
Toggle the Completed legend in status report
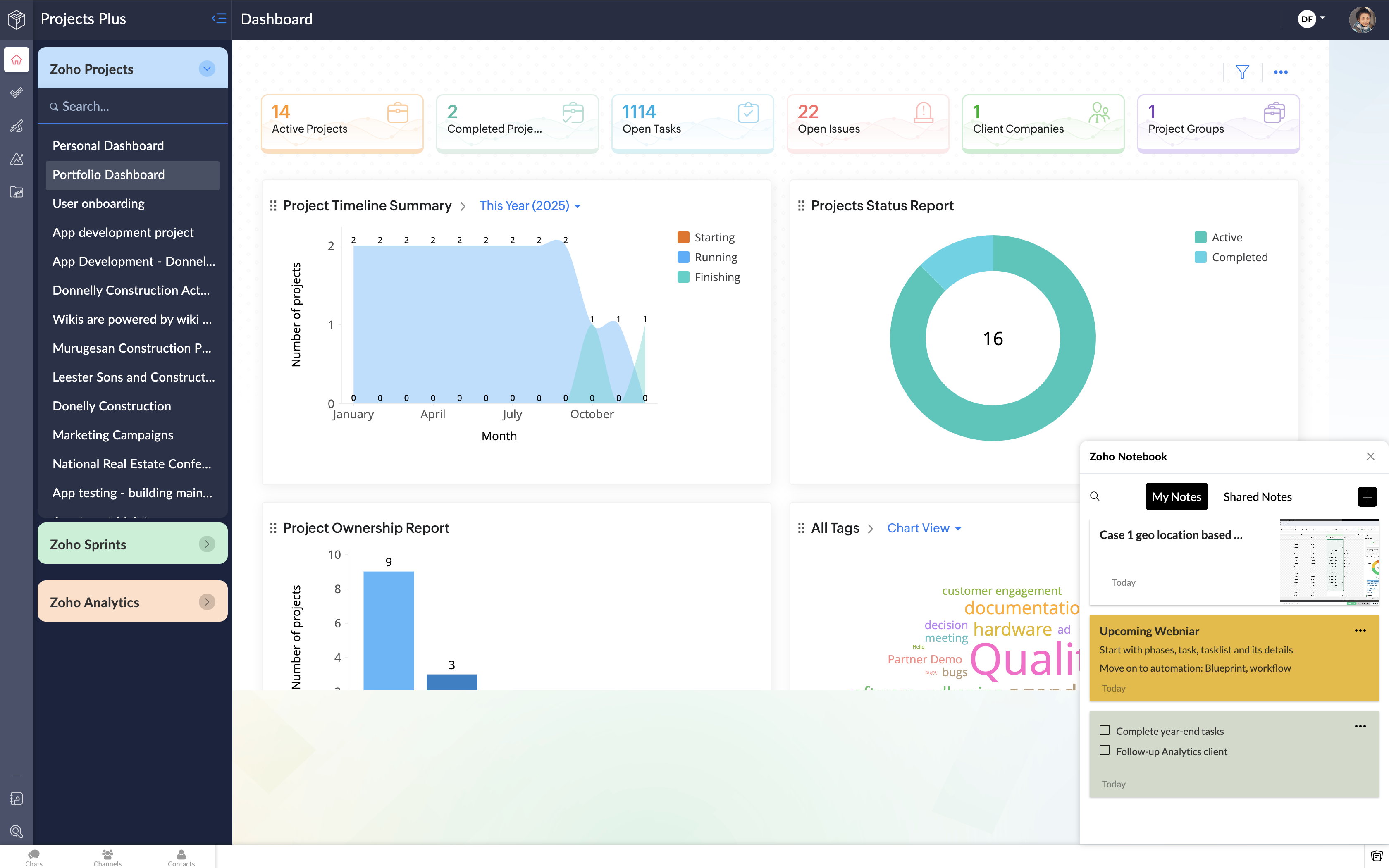(x=1231, y=257)
